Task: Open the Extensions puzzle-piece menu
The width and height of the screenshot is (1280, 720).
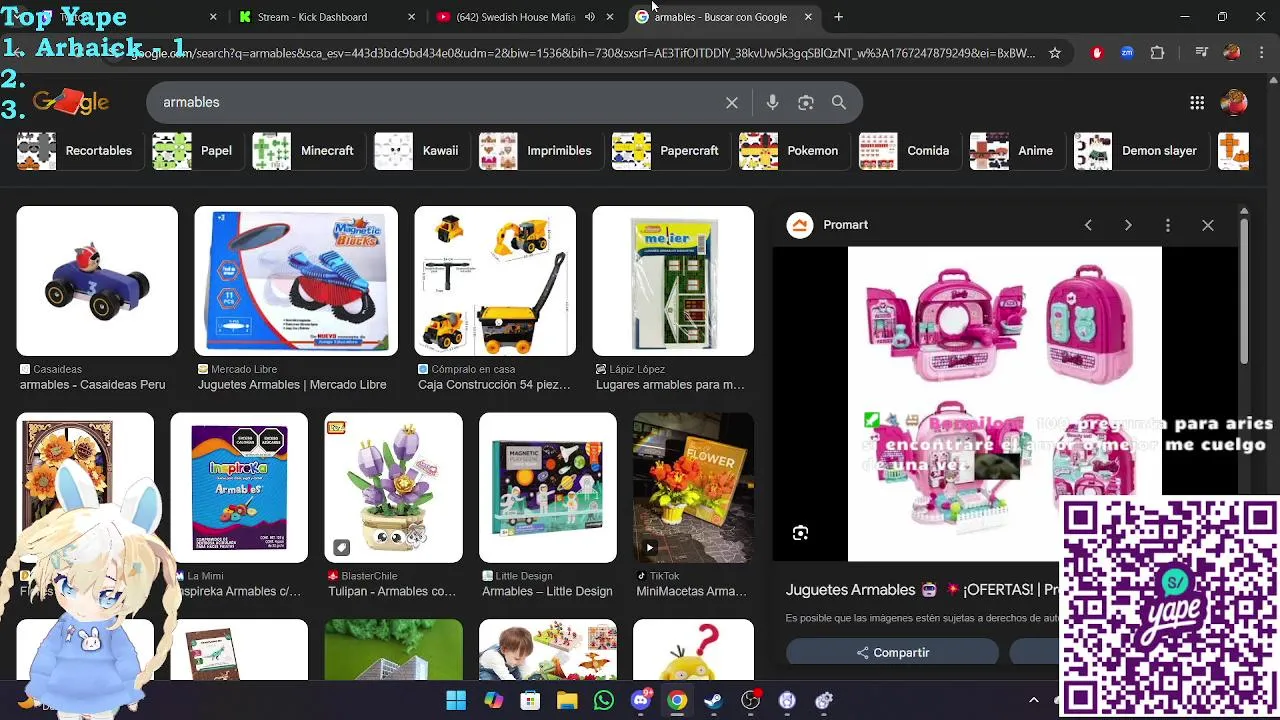Action: [1158, 53]
